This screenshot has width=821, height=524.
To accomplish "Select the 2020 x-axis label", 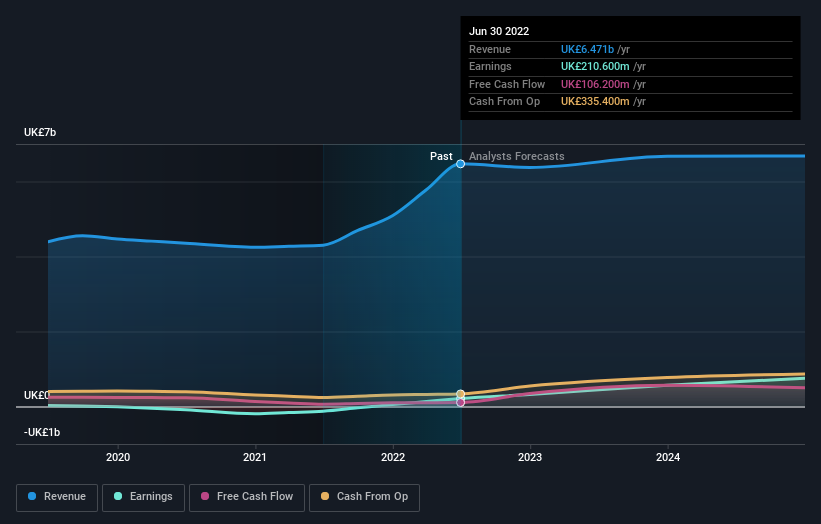I will [x=118, y=457].
